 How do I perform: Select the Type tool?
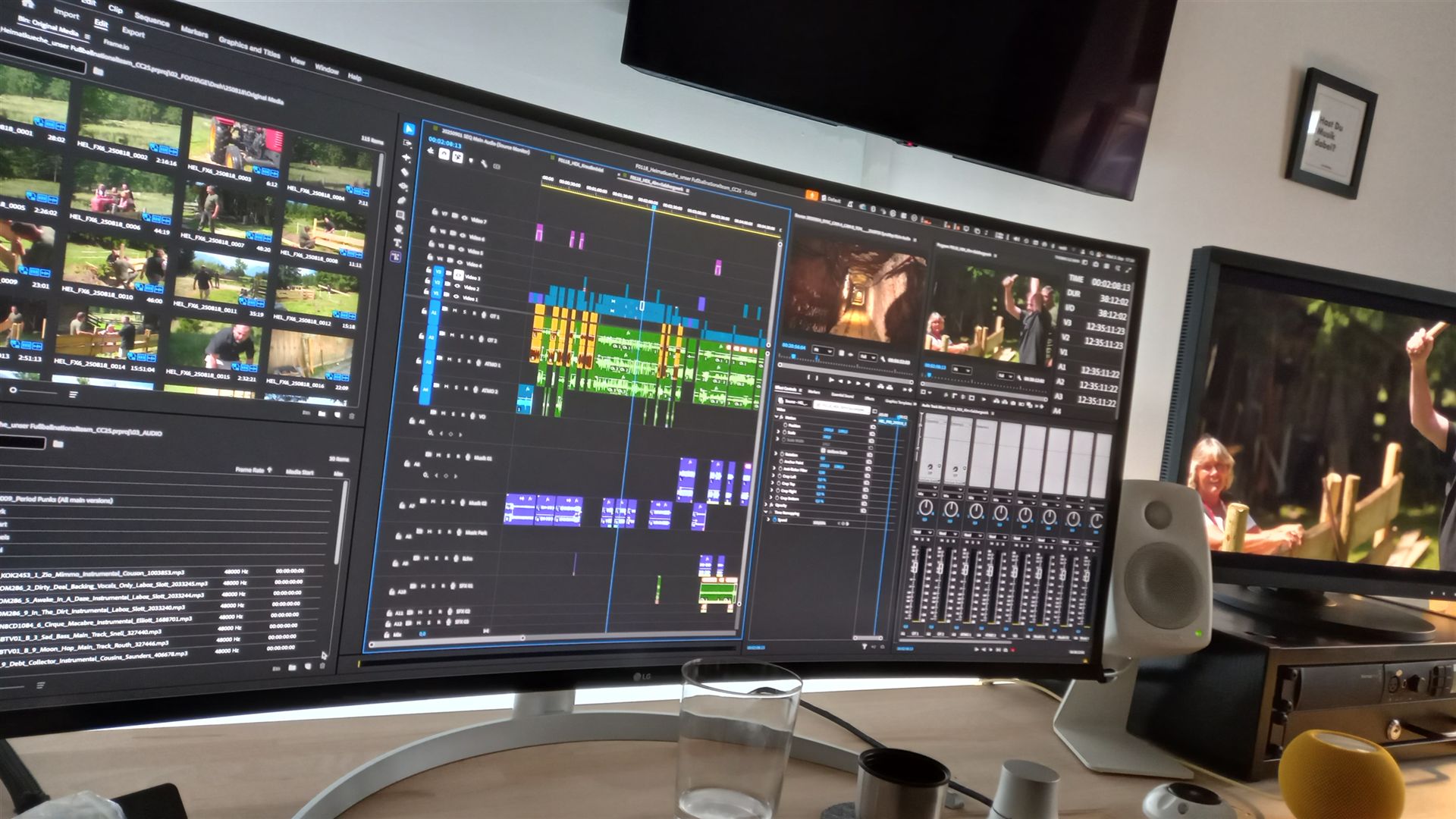(x=397, y=243)
